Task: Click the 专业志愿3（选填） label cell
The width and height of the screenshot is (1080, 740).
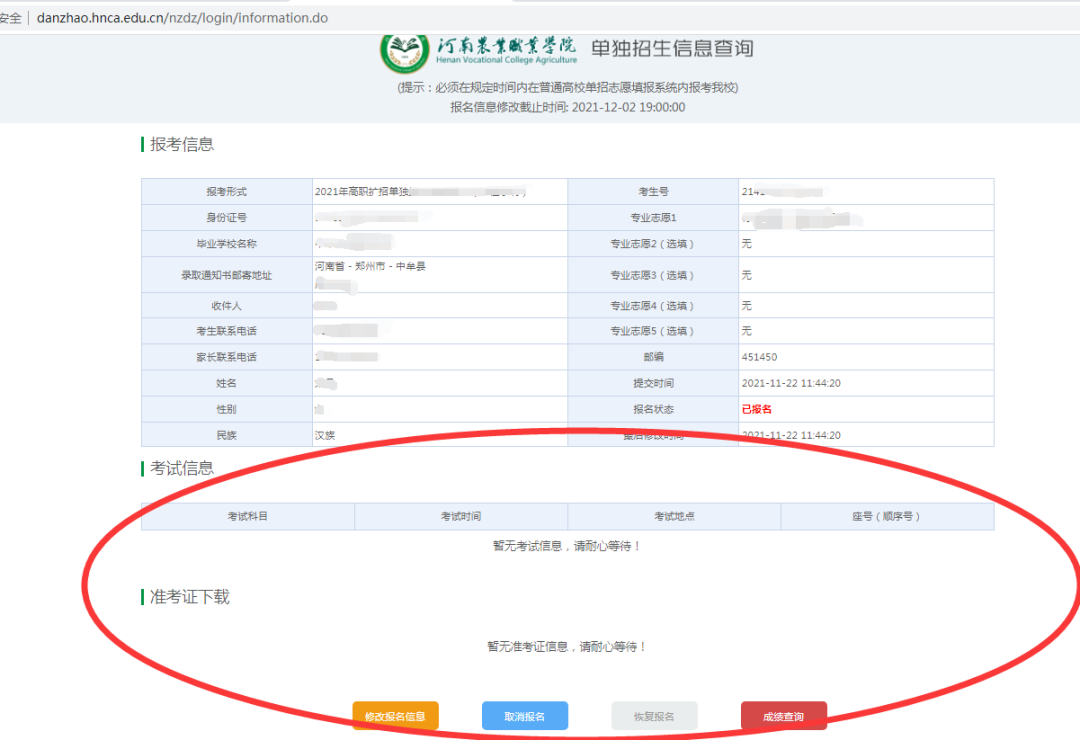Action: (653, 275)
